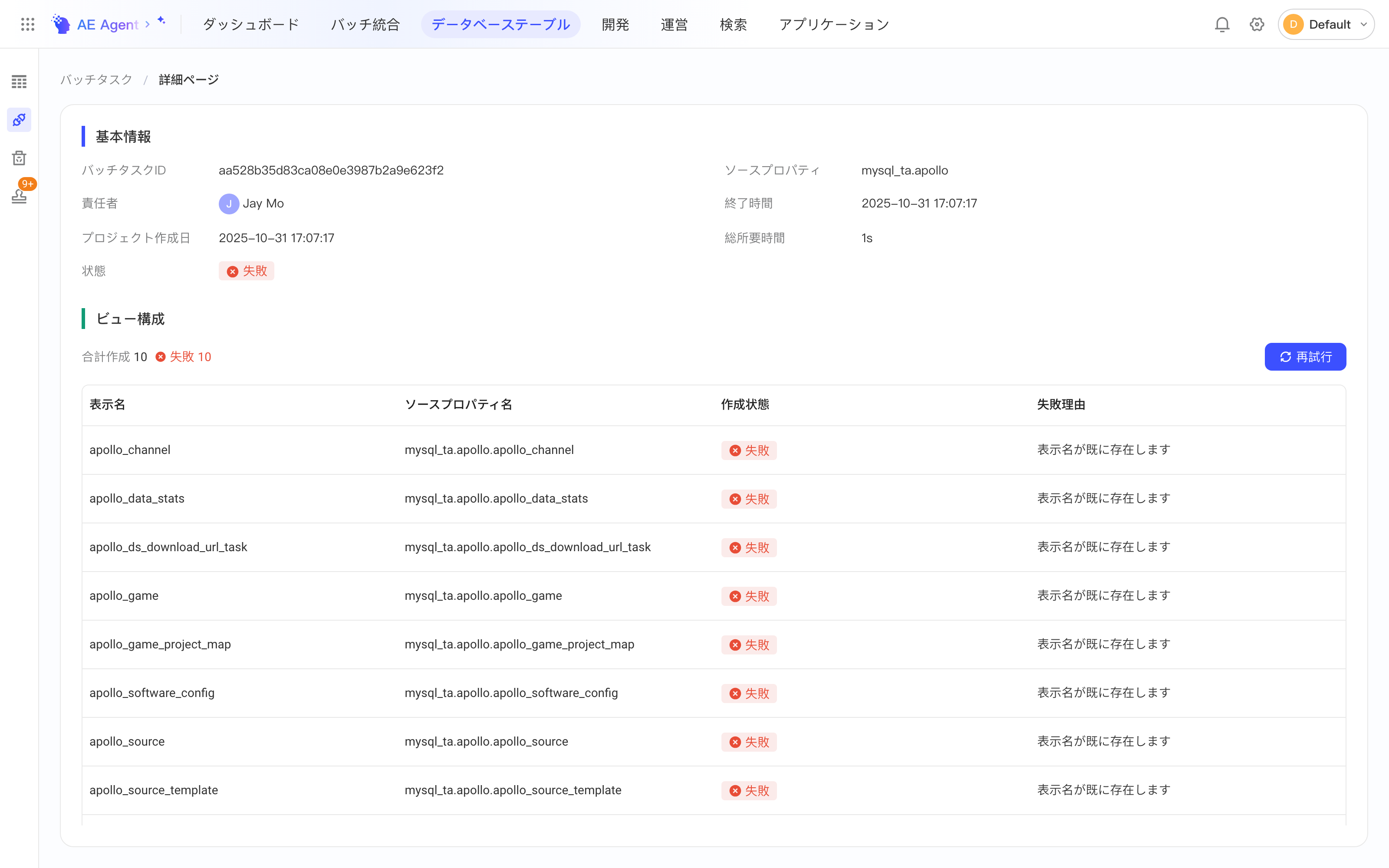Select the データベーステーブル tab
The height and width of the screenshot is (868, 1389).
coord(500,24)
